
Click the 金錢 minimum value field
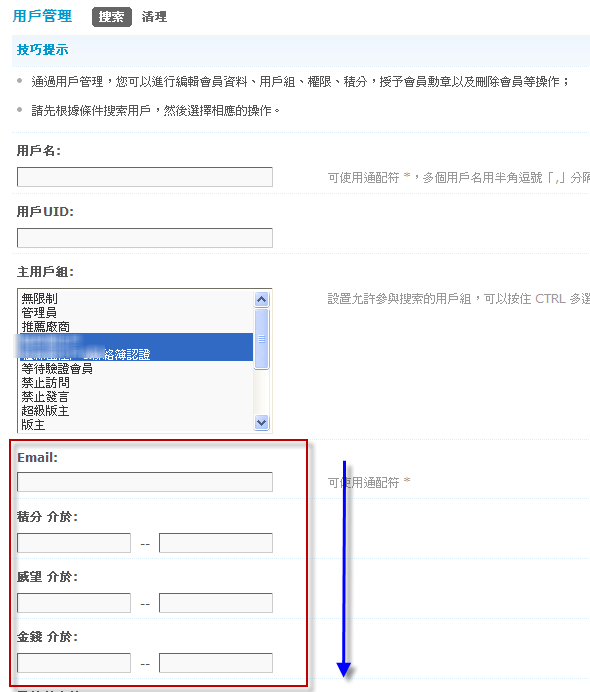click(x=74, y=663)
